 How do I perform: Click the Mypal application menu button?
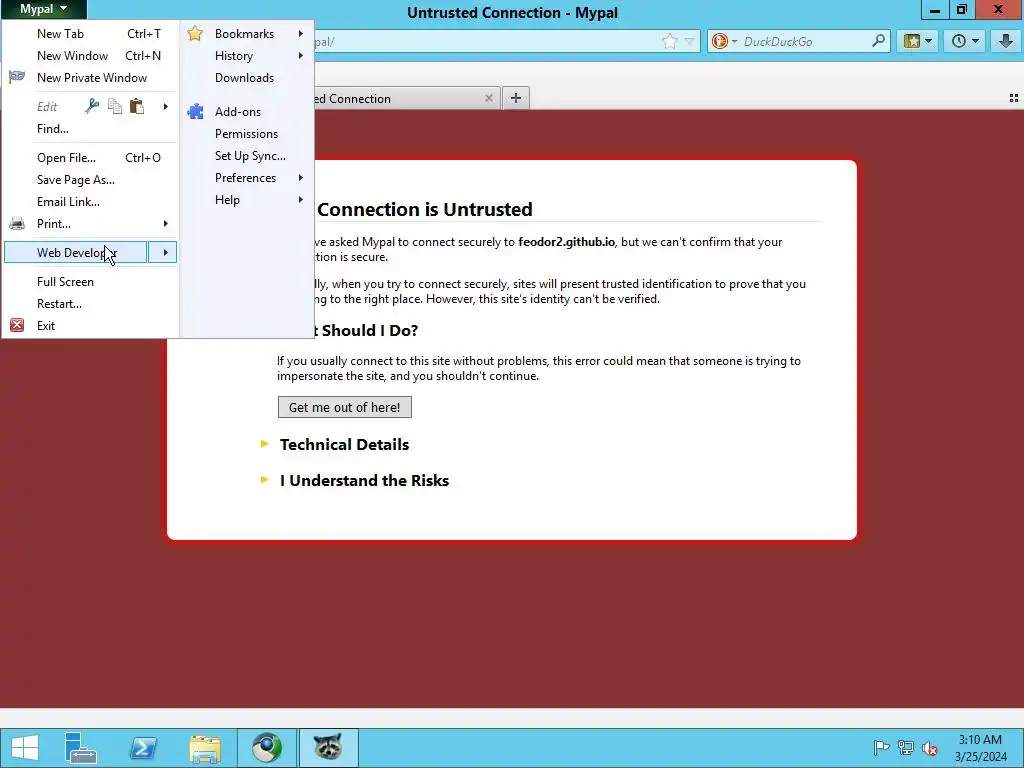[x=43, y=9]
